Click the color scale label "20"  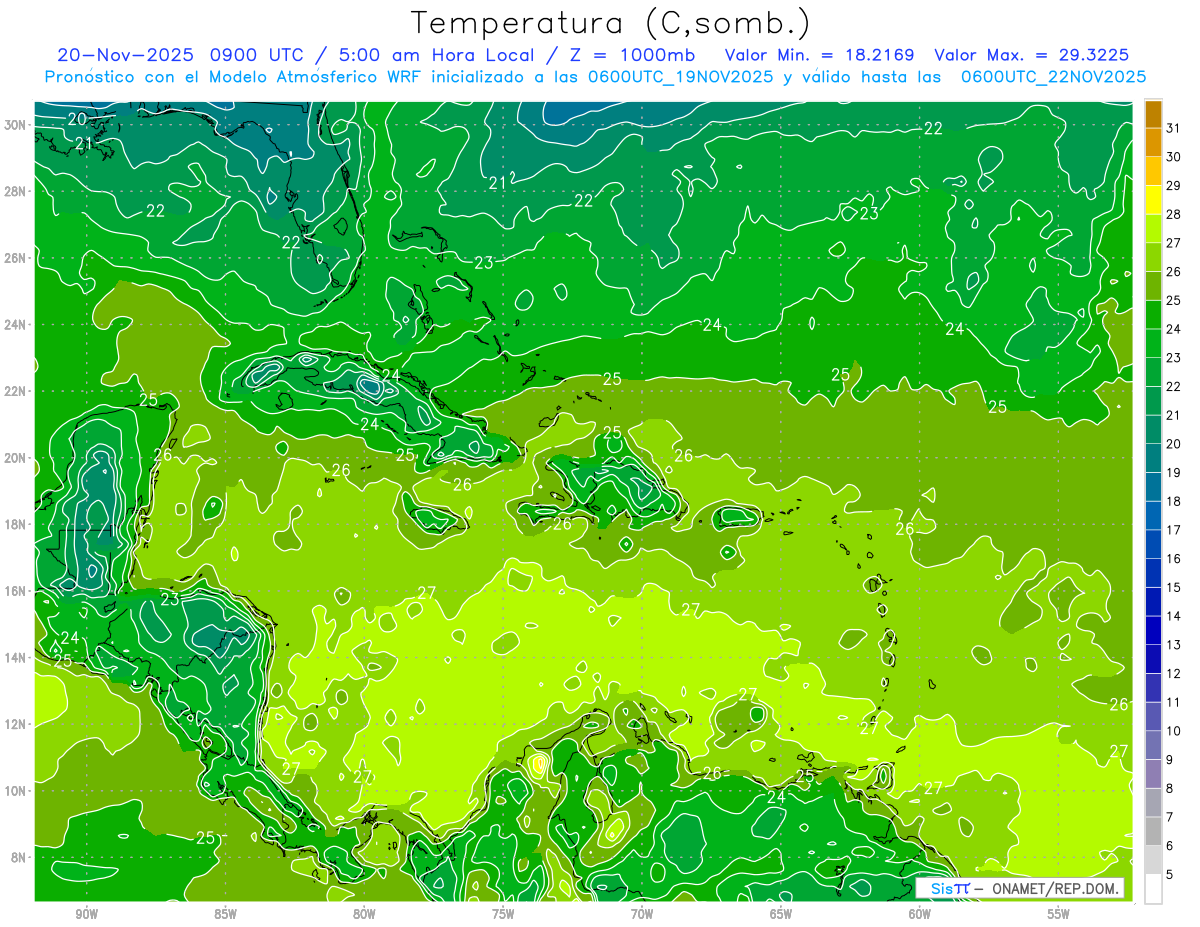[x=1174, y=444]
